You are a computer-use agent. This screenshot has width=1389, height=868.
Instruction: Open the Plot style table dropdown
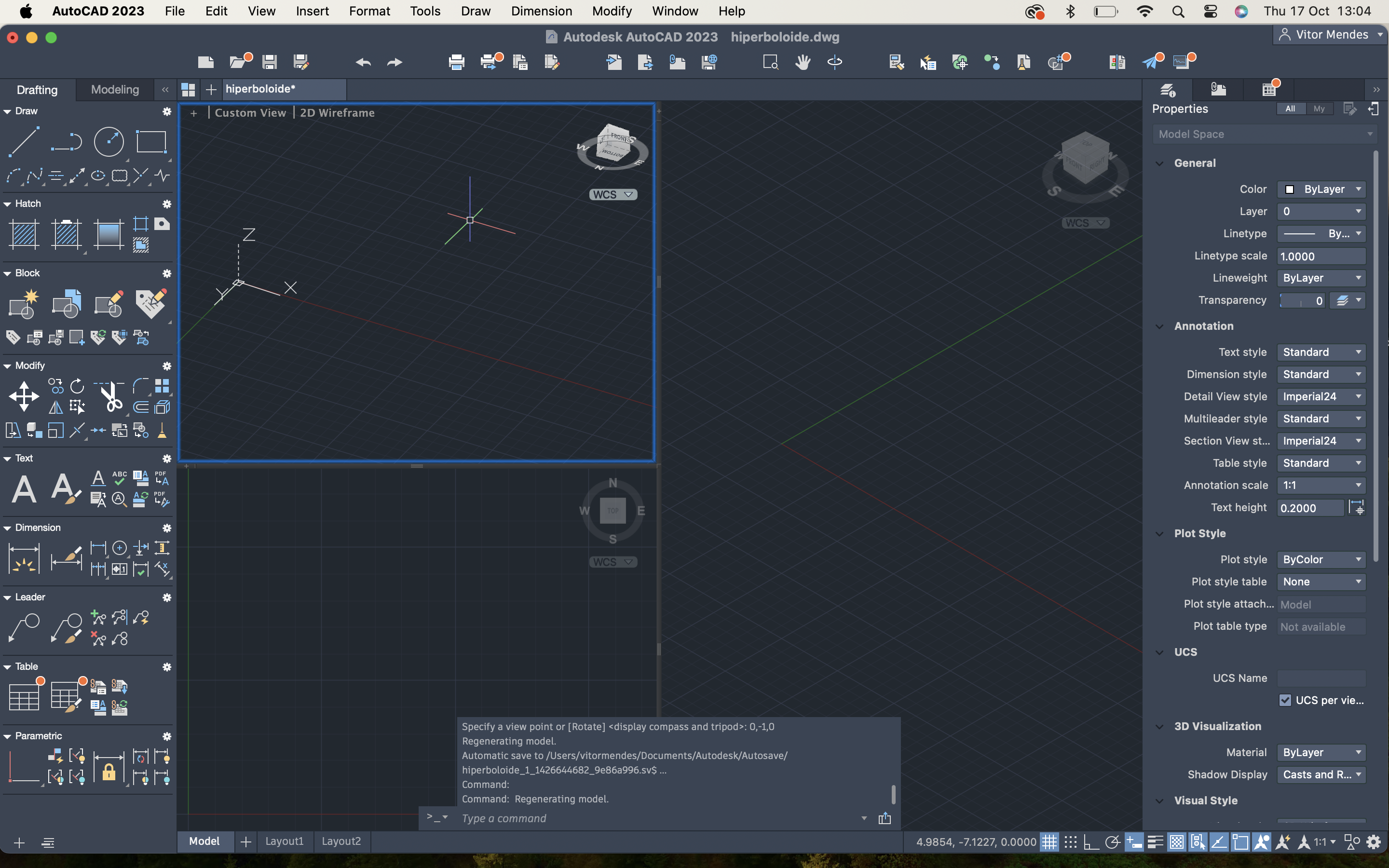(1321, 582)
